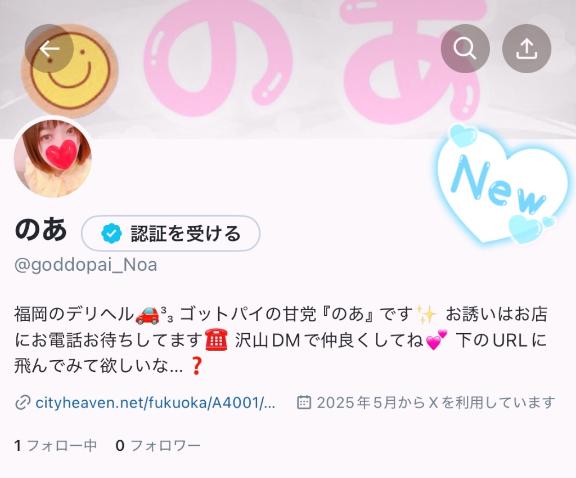Tap the smiley face sticker in banner
This screenshot has height=478, width=576.
[x=70, y=71]
